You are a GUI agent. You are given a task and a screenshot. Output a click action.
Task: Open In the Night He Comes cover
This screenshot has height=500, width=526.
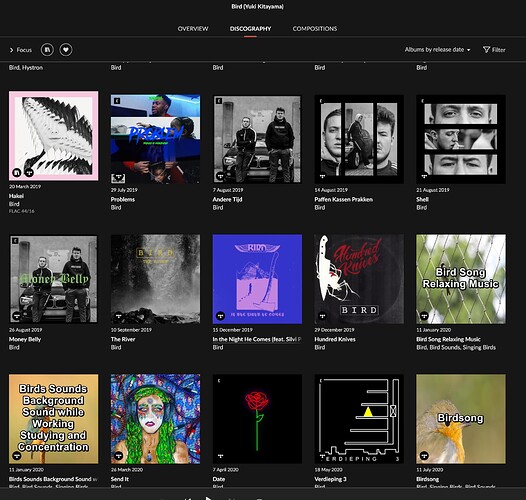(x=257, y=279)
